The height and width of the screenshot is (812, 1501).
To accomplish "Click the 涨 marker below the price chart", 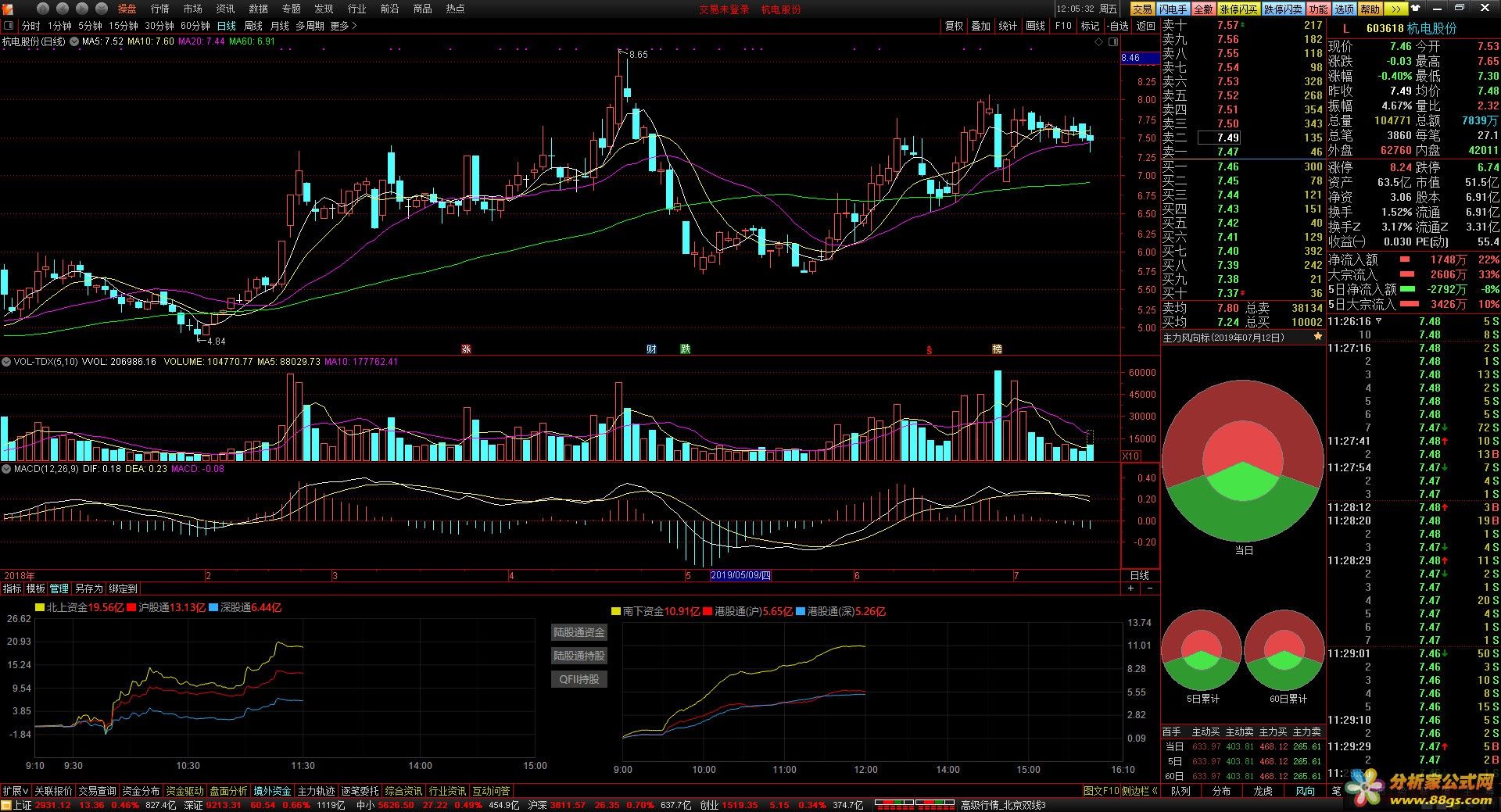I will [x=467, y=349].
